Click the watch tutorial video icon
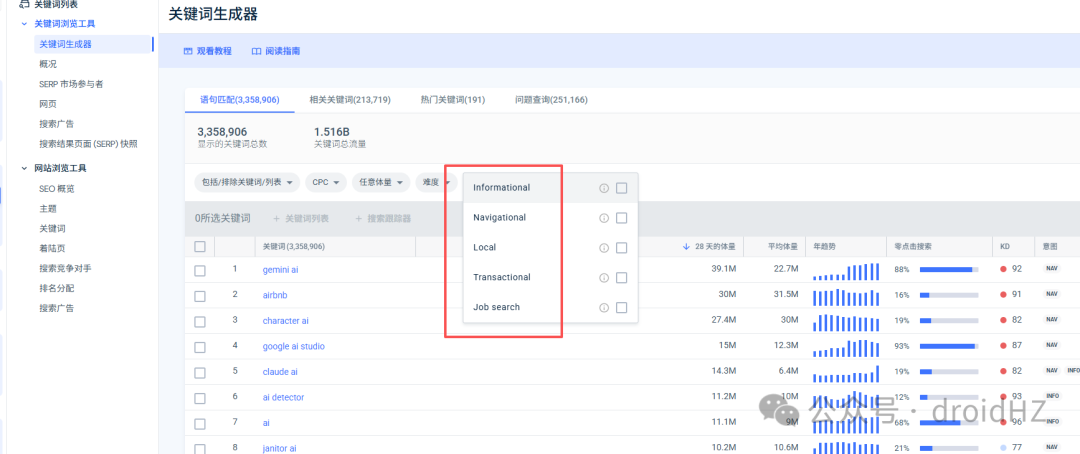 [187, 51]
